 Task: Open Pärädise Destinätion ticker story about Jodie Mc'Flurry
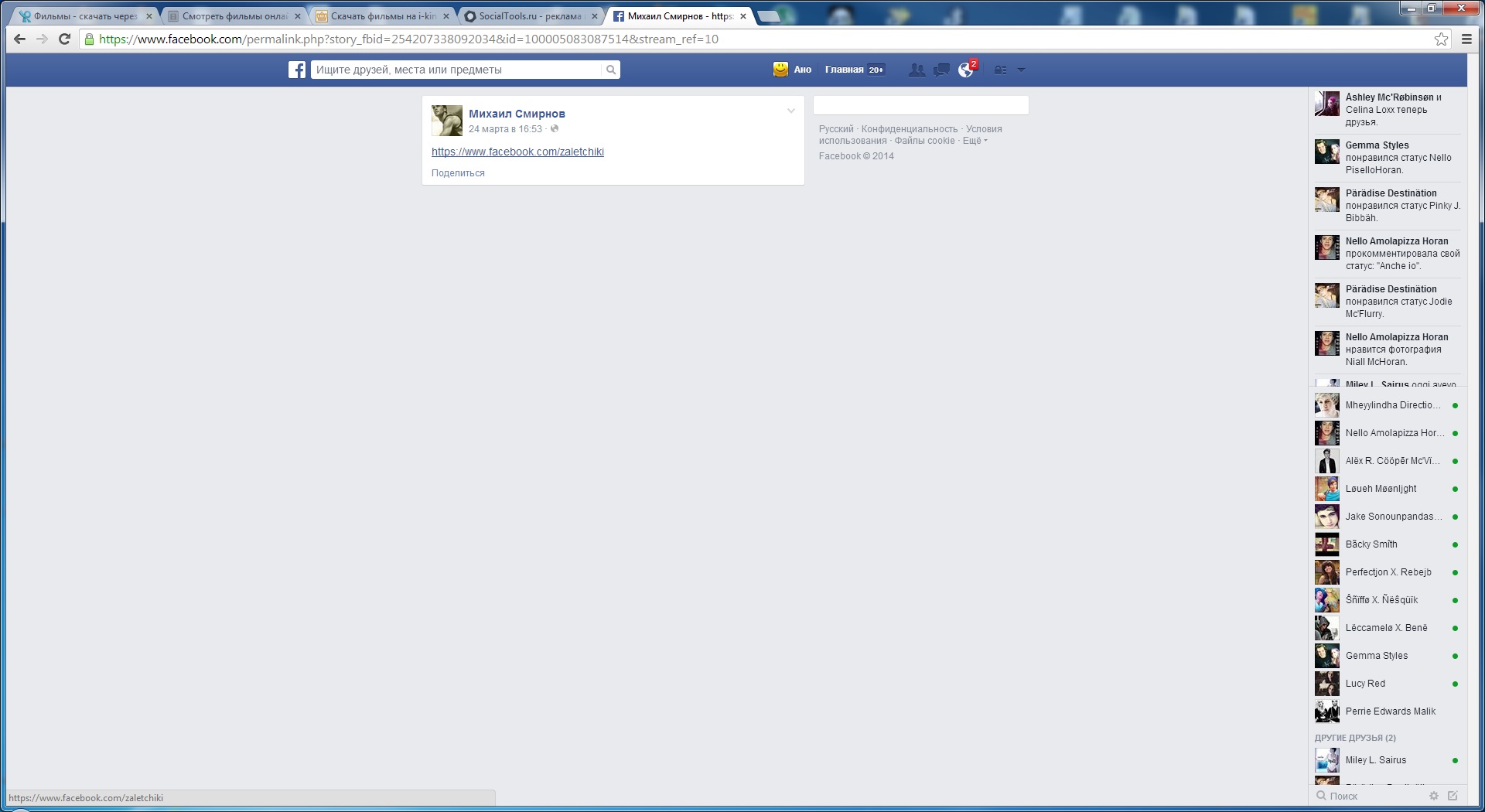point(1388,302)
